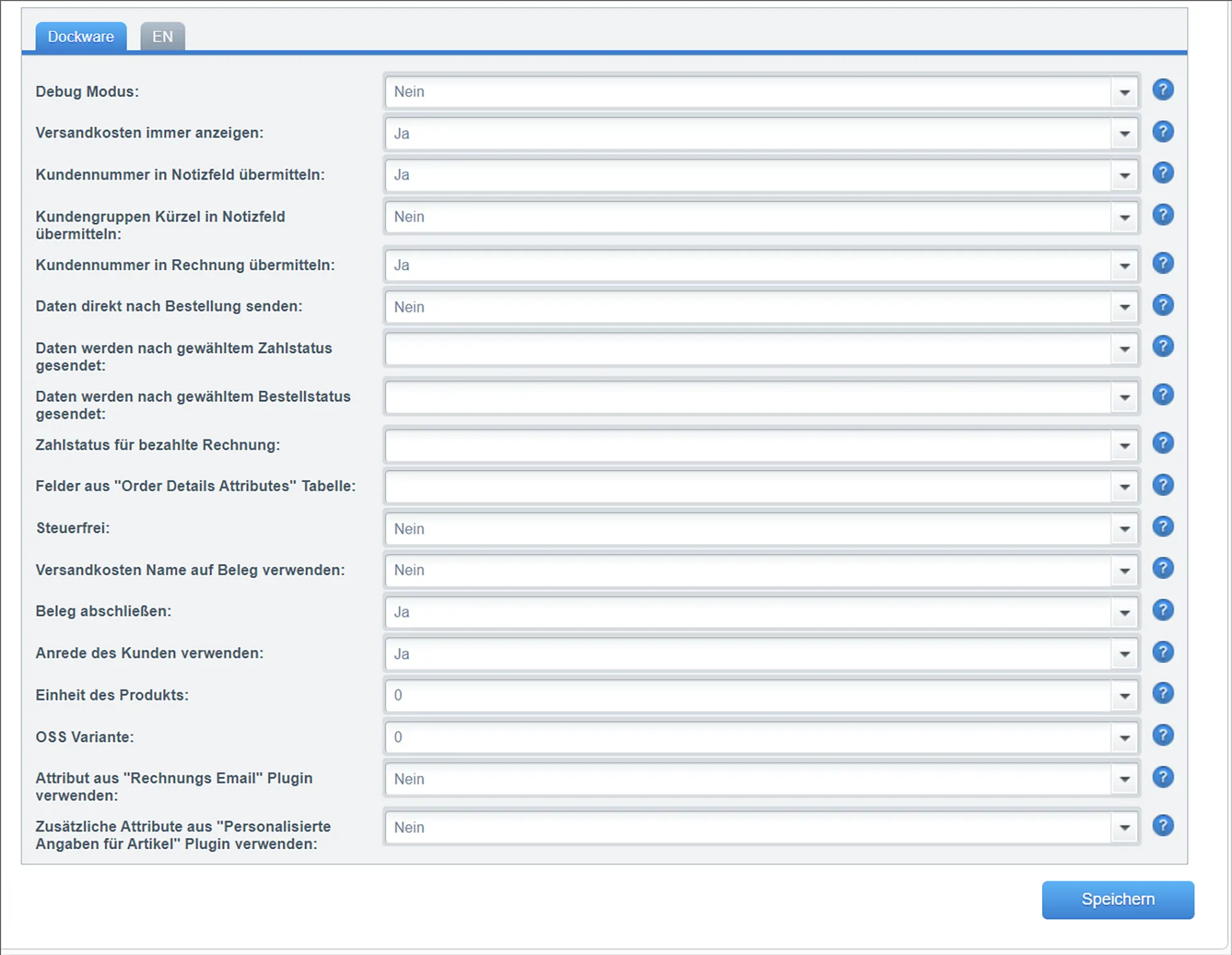Click help icon for Kundennummer in Rechnung übermitteln
Viewport: 1232px width, 955px height.
tap(1163, 263)
